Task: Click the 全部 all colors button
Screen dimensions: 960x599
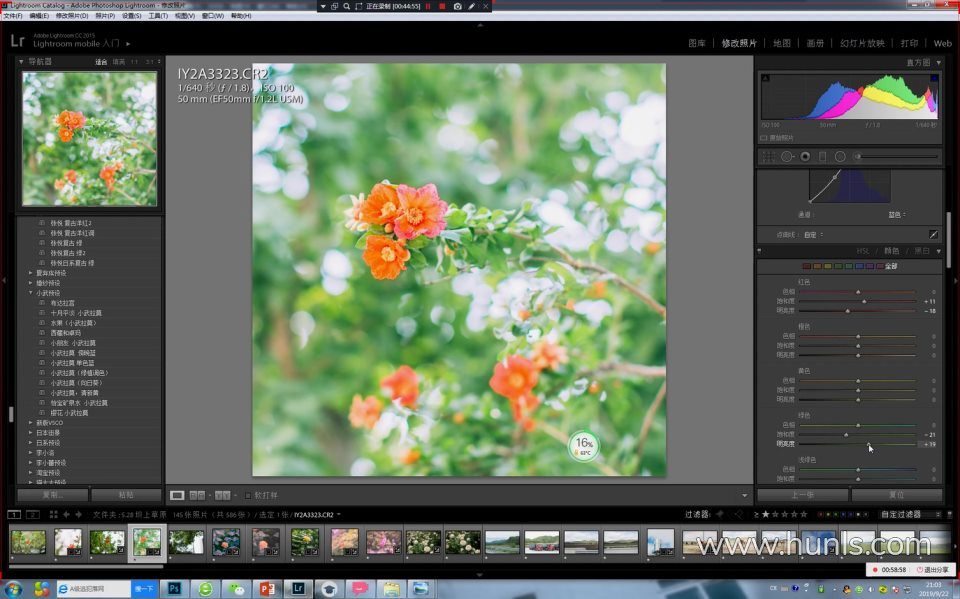Action: click(x=891, y=266)
